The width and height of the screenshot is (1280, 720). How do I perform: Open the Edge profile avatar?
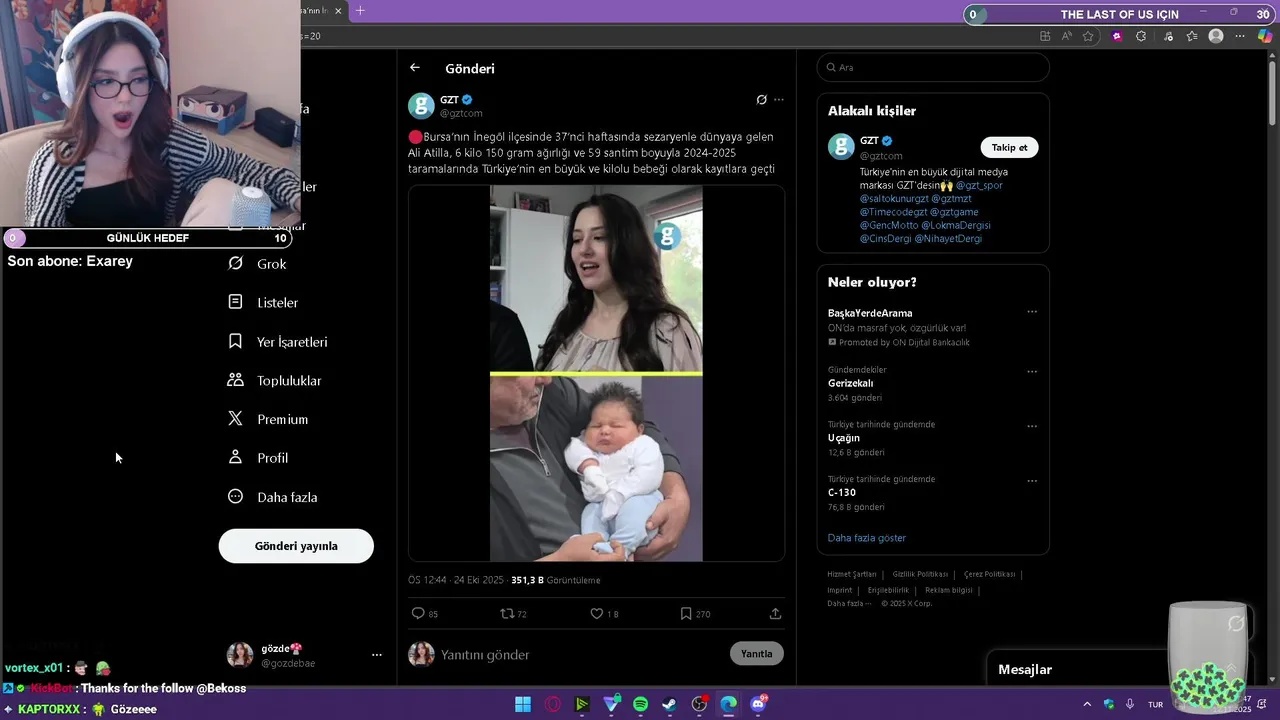tap(1216, 36)
